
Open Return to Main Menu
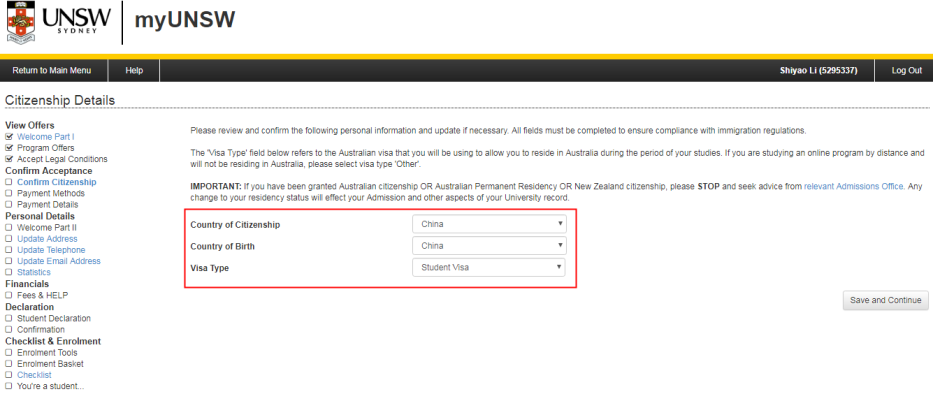point(52,70)
